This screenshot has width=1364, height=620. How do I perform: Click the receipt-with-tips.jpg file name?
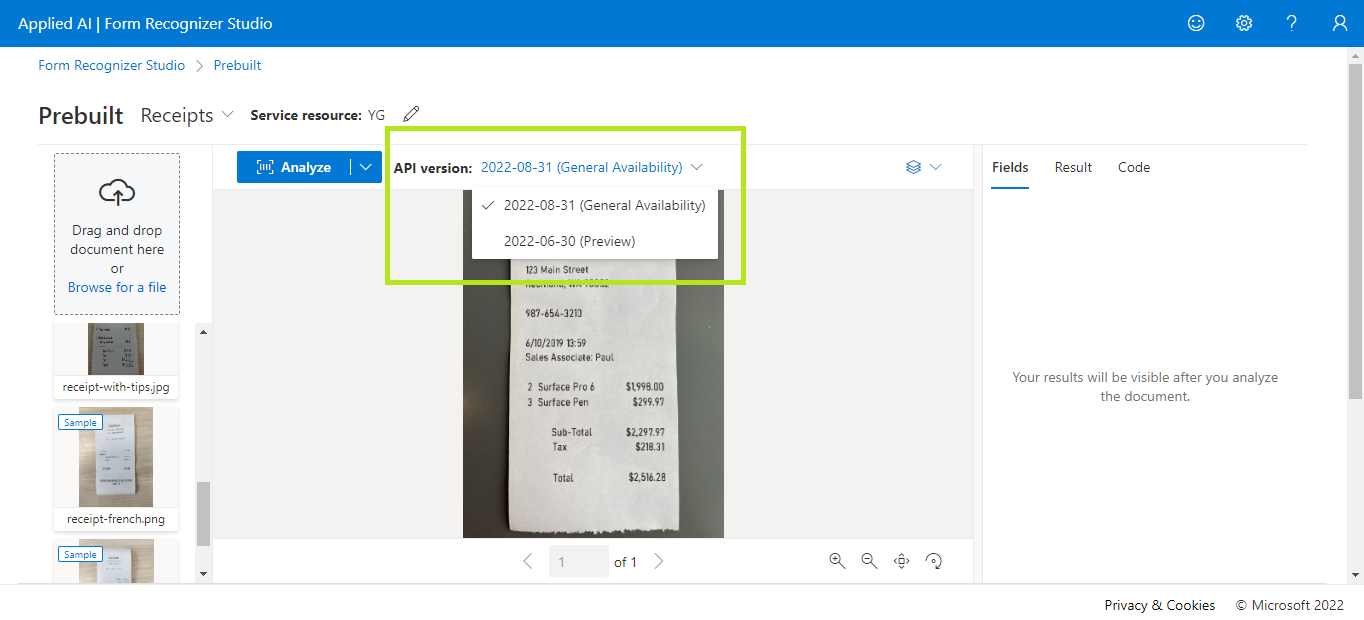point(116,387)
